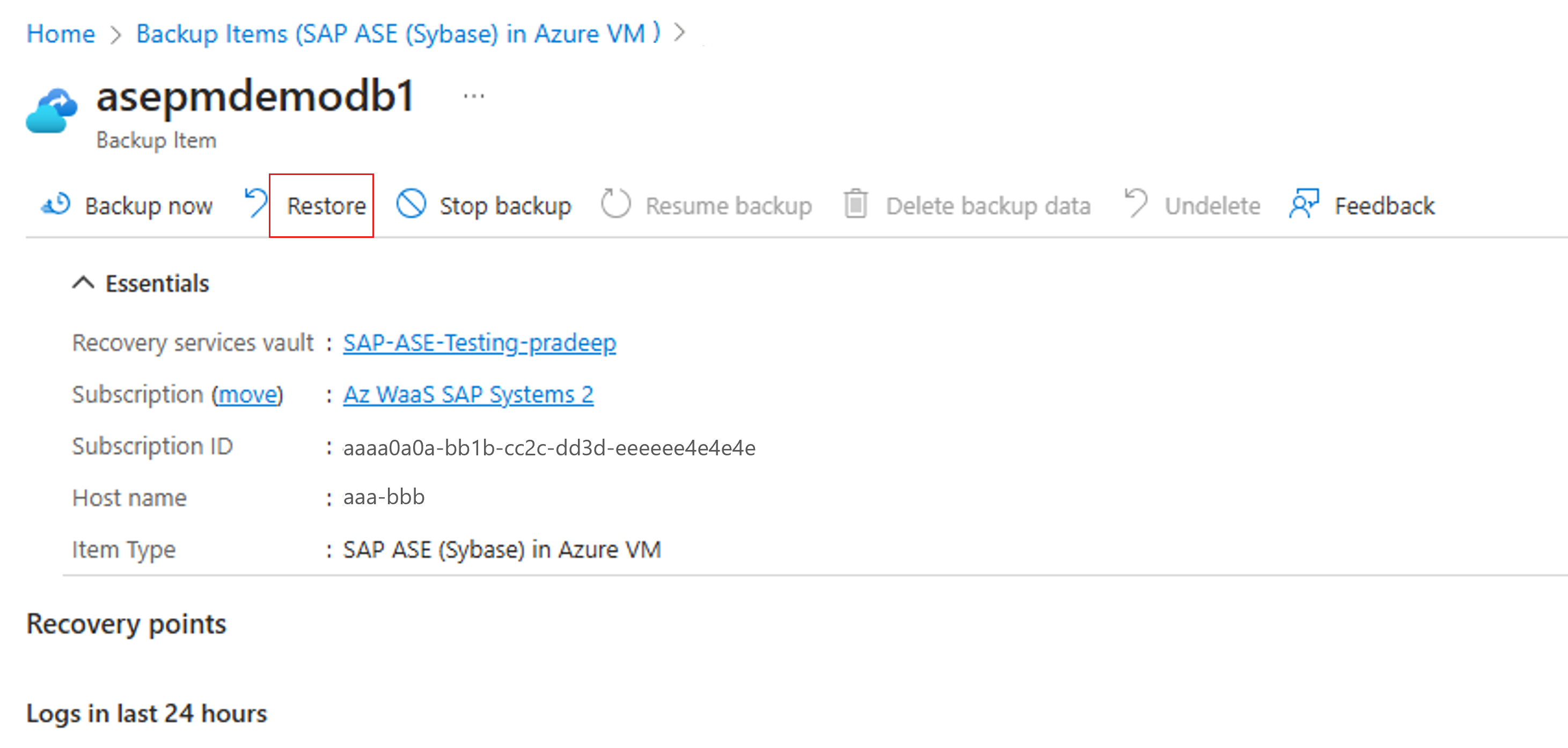
Task: Click the Restore undo-arrow icon
Action: 257,203
